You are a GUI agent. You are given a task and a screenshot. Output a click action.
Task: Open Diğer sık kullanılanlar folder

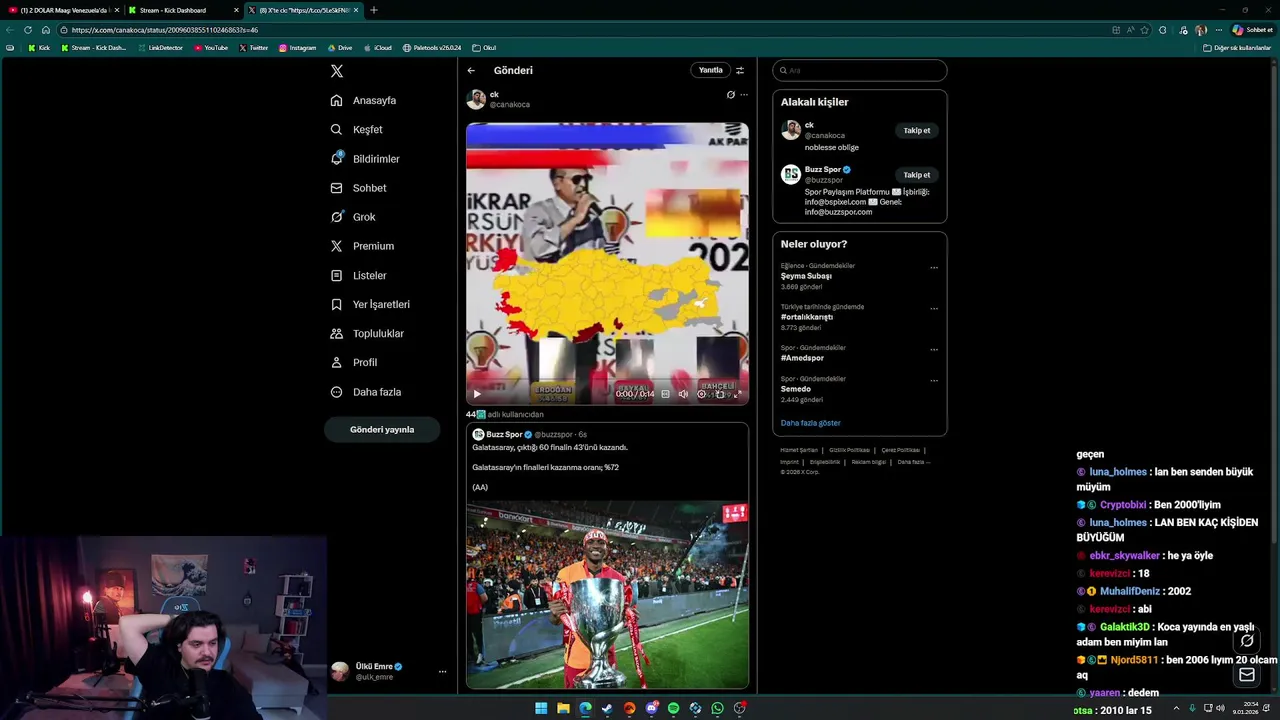(x=1237, y=48)
